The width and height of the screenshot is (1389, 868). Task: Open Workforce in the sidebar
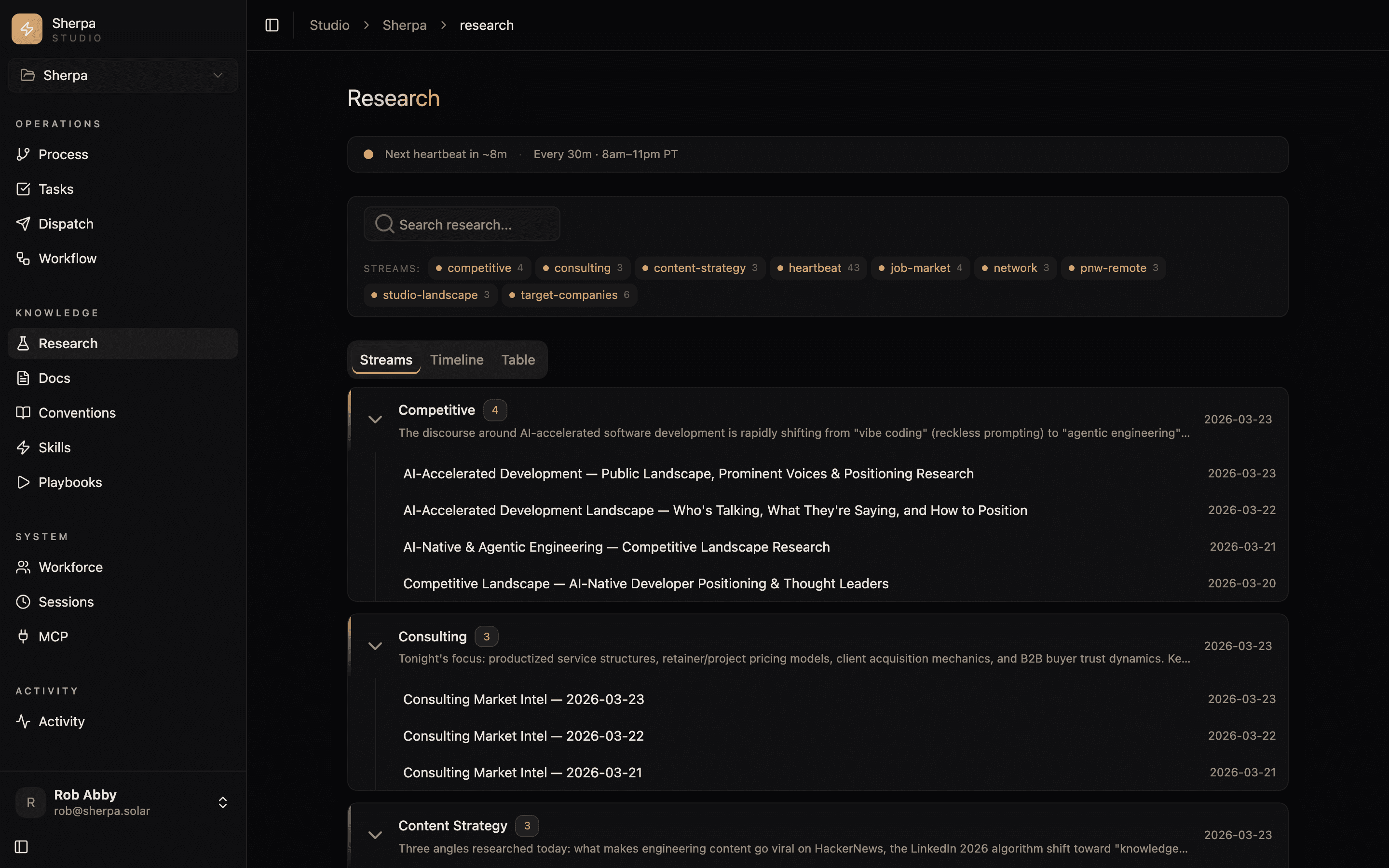point(123,567)
